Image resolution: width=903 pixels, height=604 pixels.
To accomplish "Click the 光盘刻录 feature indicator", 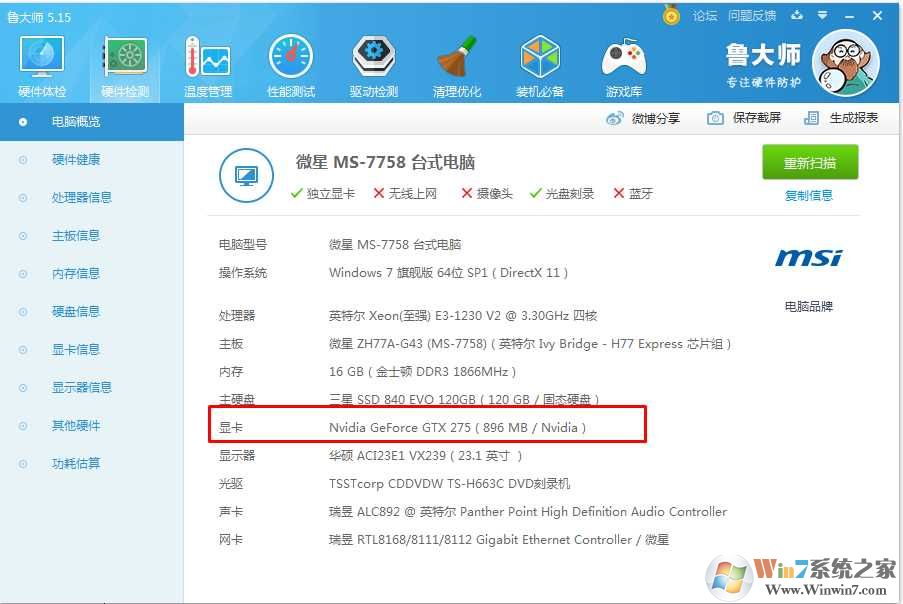I will click(x=561, y=193).
